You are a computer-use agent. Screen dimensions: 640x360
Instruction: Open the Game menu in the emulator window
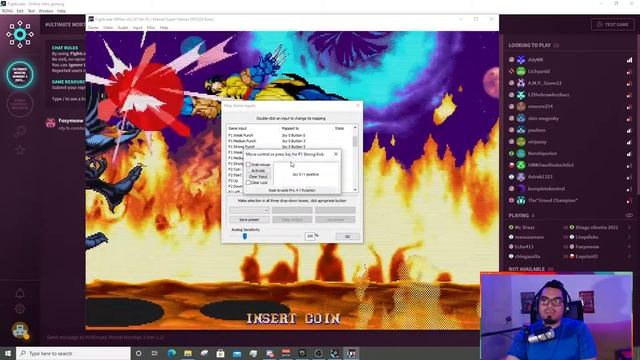(x=93, y=28)
